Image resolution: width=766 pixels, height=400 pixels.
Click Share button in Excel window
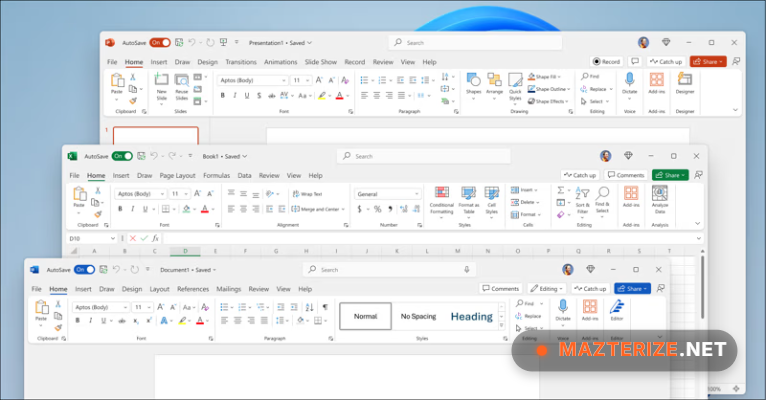(x=670, y=175)
